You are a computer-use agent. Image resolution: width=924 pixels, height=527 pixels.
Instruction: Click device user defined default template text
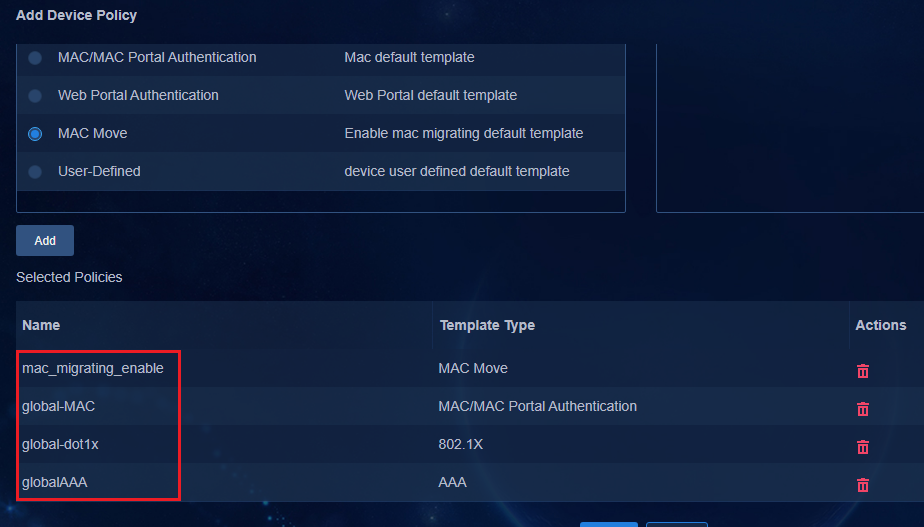click(x=457, y=171)
